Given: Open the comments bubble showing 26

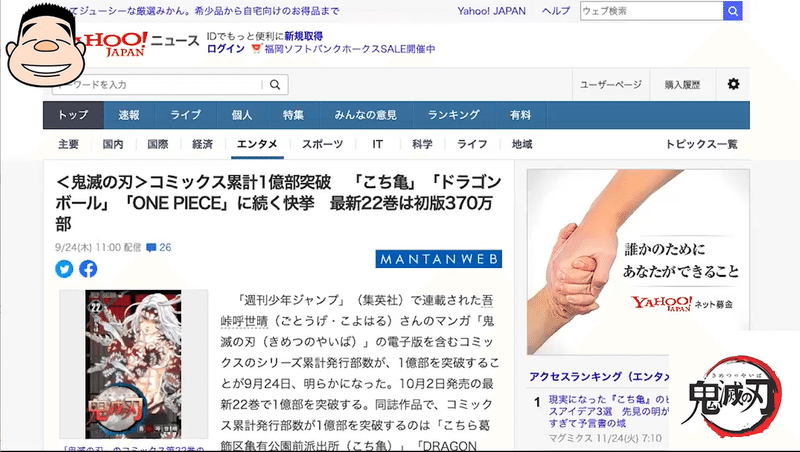Looking at the screenshot, I should pyautogui.click(x=159, y=247).
